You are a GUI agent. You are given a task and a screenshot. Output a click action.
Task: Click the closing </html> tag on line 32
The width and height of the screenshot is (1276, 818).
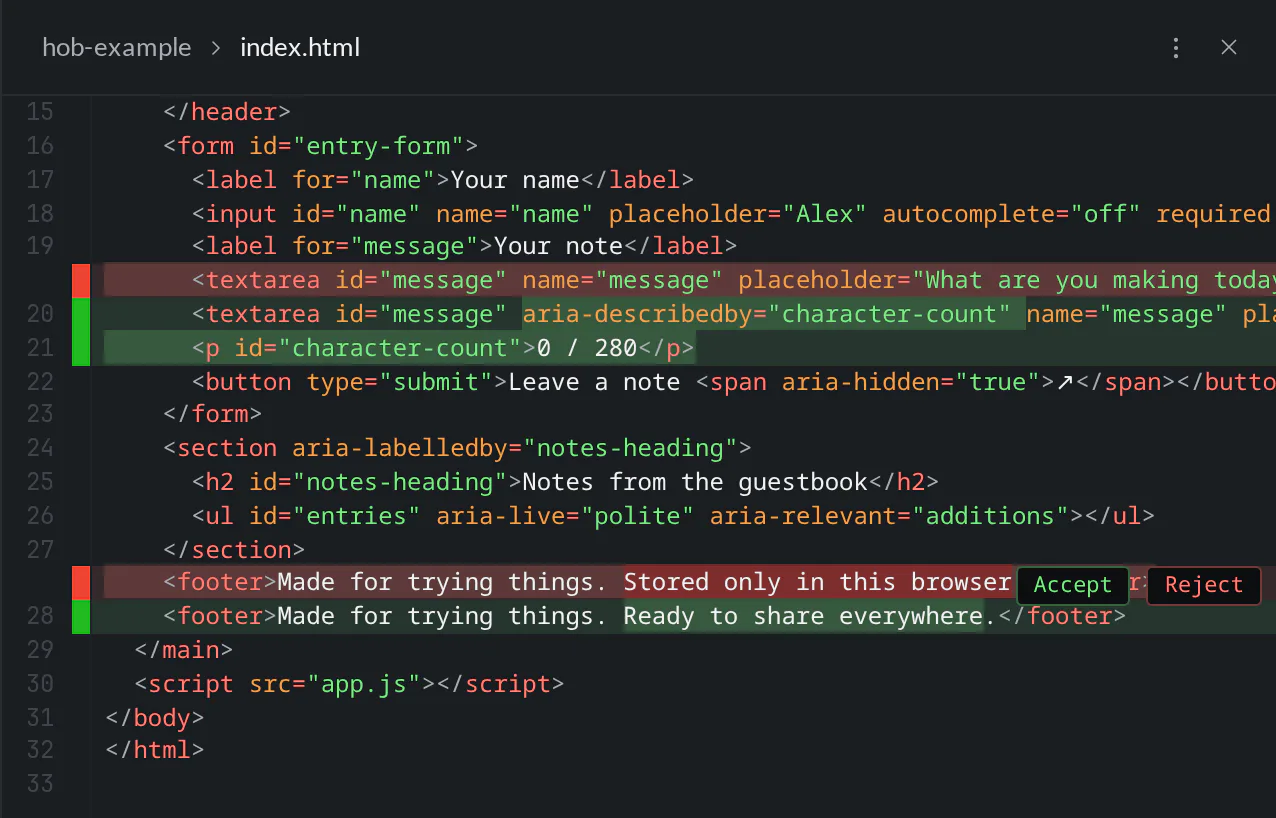coord(155,750)
